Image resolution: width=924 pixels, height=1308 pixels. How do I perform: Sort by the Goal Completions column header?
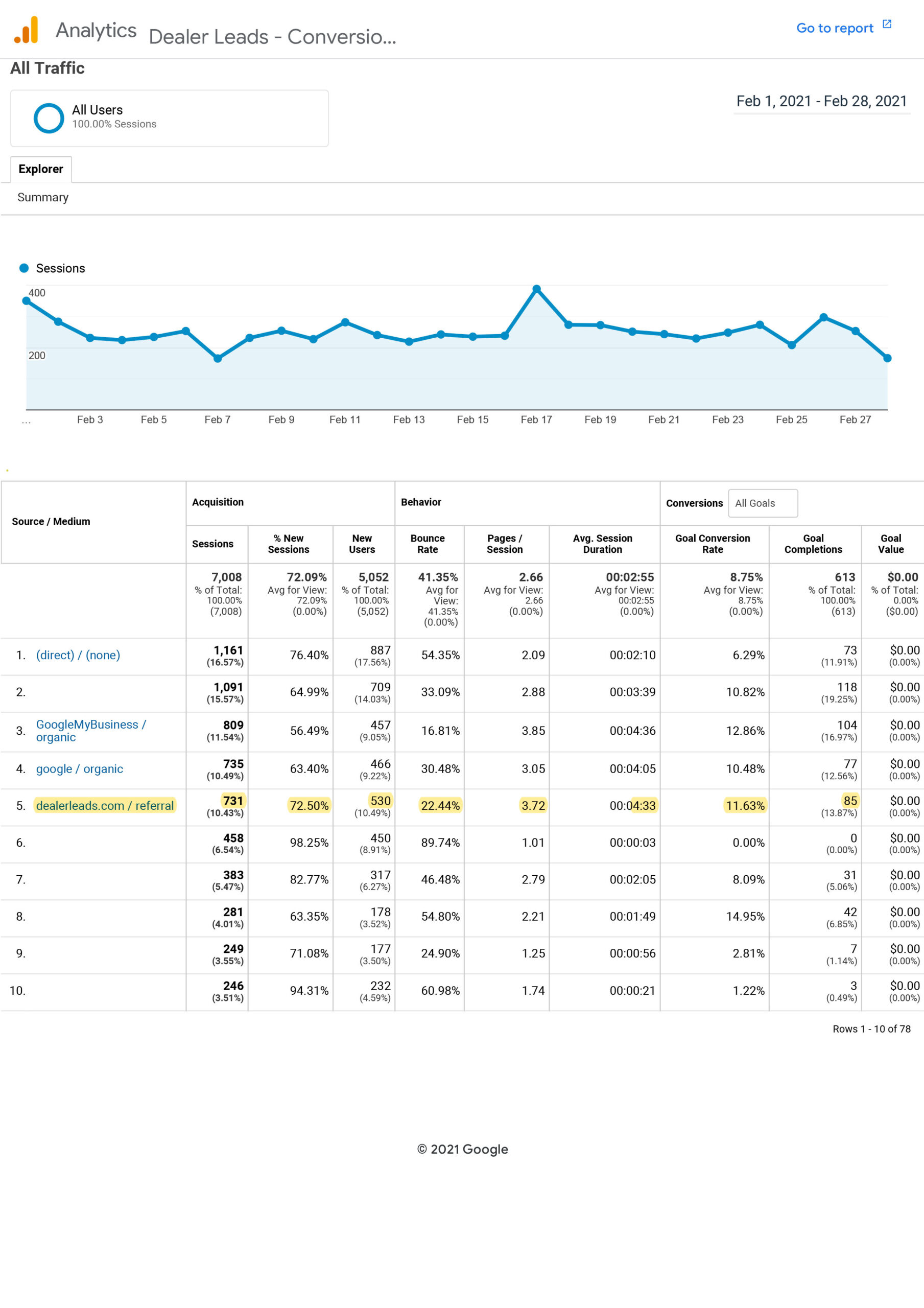[813, 544]
